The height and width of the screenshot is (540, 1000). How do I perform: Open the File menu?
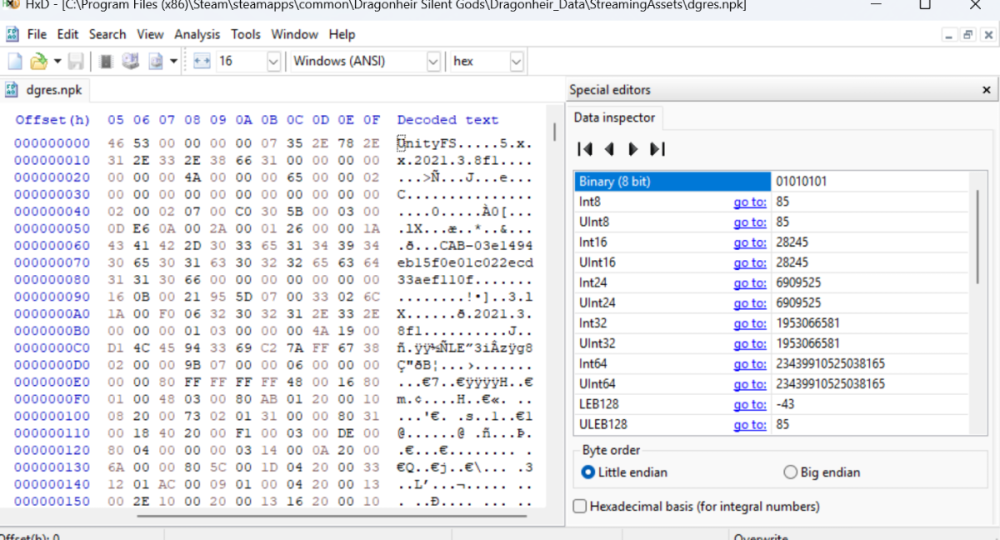tap(36, 34)
